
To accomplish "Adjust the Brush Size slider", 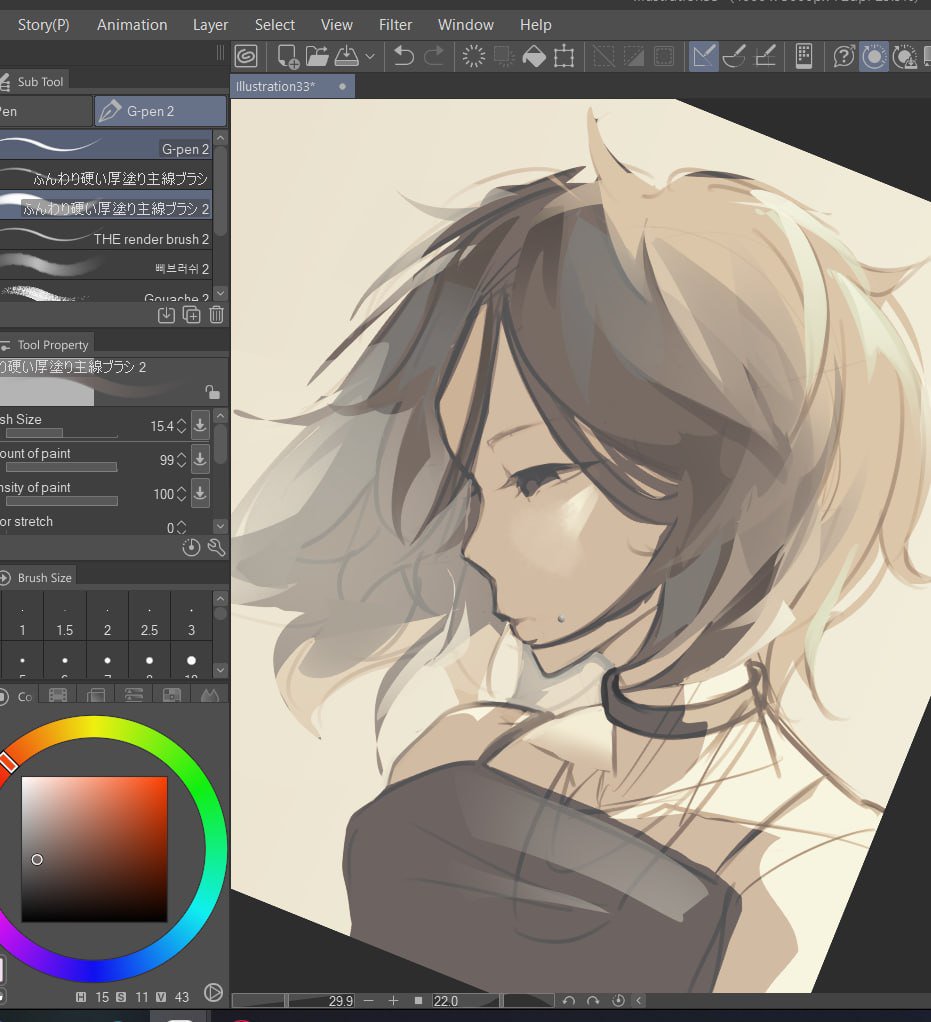I will 61,433.
